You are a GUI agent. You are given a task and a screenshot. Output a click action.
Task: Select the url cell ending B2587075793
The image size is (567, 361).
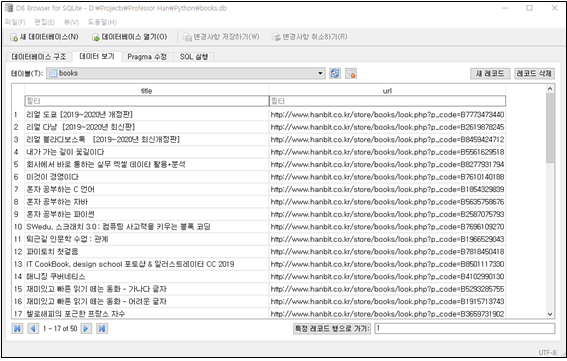387,214
